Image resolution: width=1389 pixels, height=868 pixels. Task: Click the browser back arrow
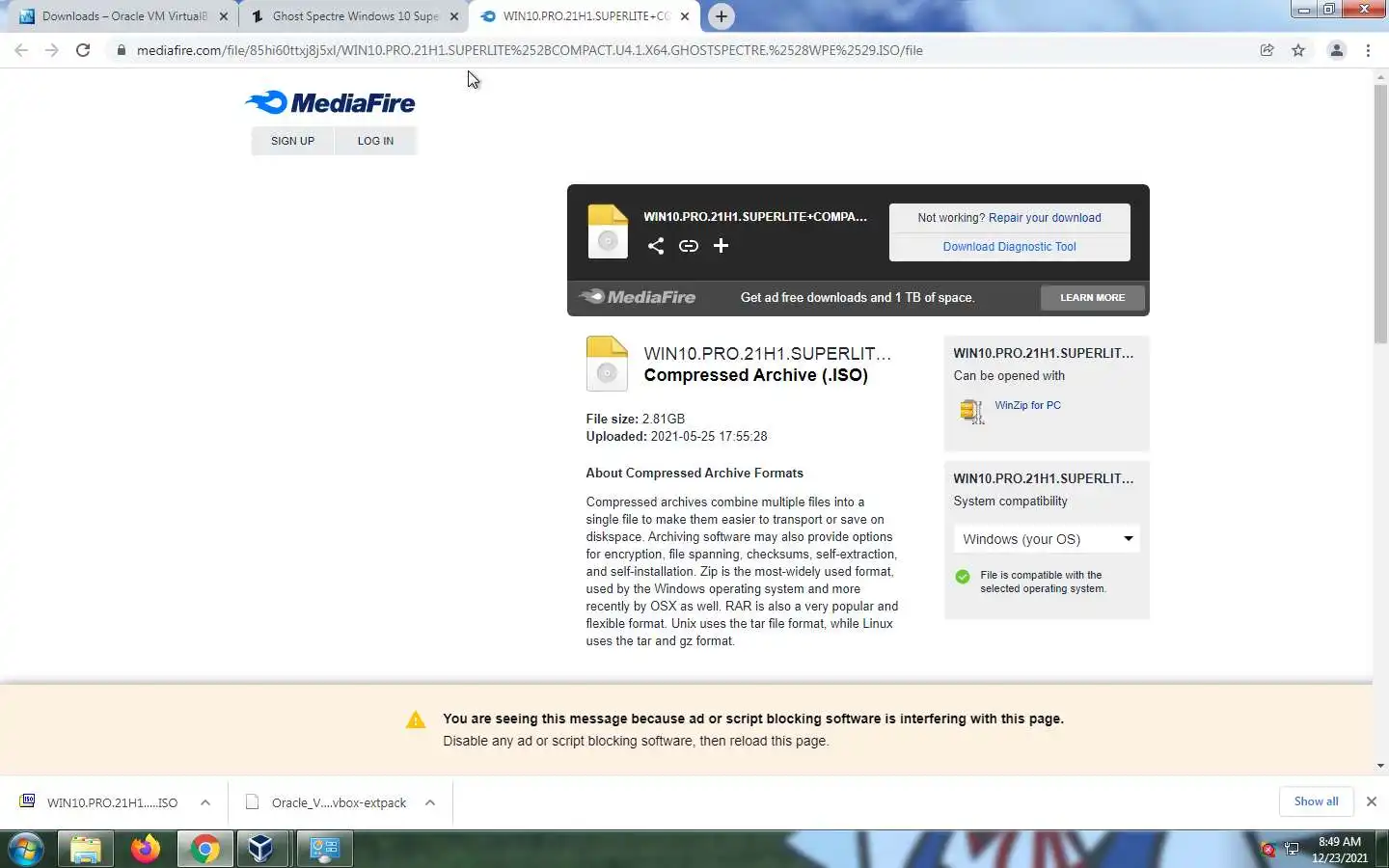click(x=21, y=50)
